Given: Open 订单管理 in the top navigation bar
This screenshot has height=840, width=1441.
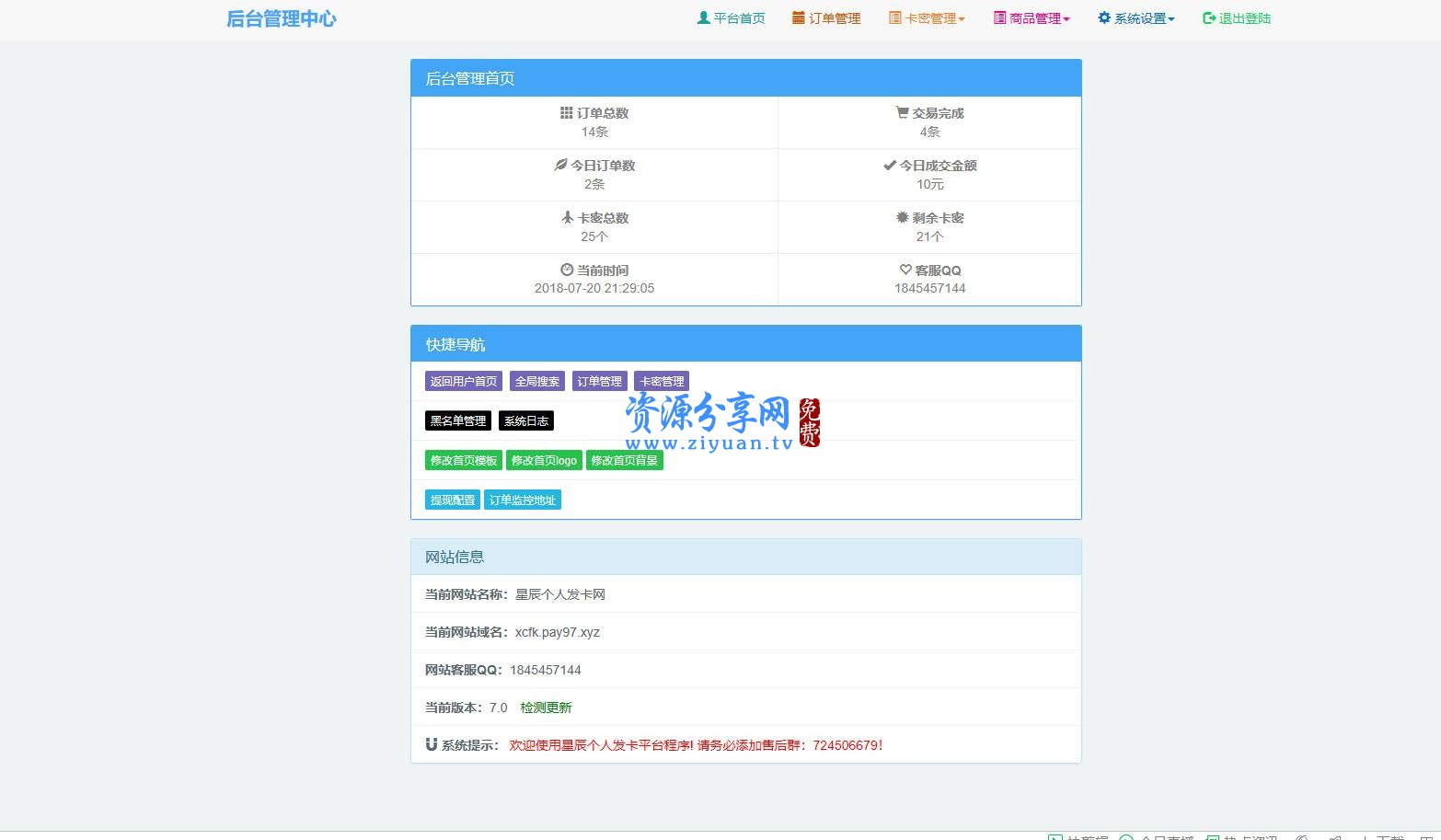Looking at the screenshot, I should pos(826,18).
